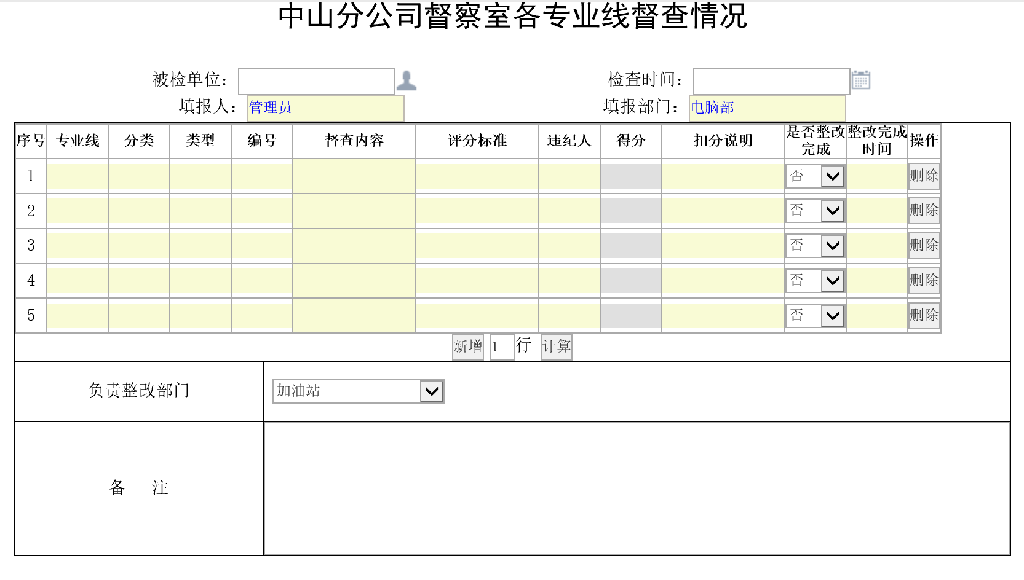
Task: Click row 1 督查内容 input cell
Action: coord(354,176)
